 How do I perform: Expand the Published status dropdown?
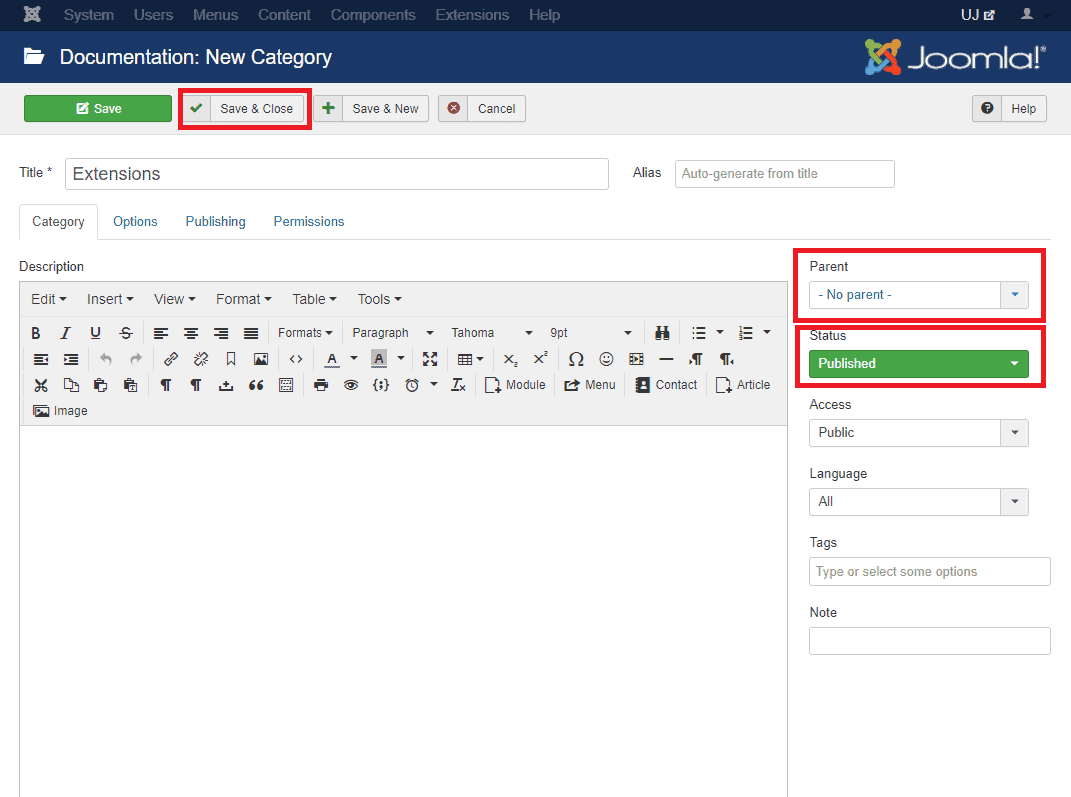[918, 364]
